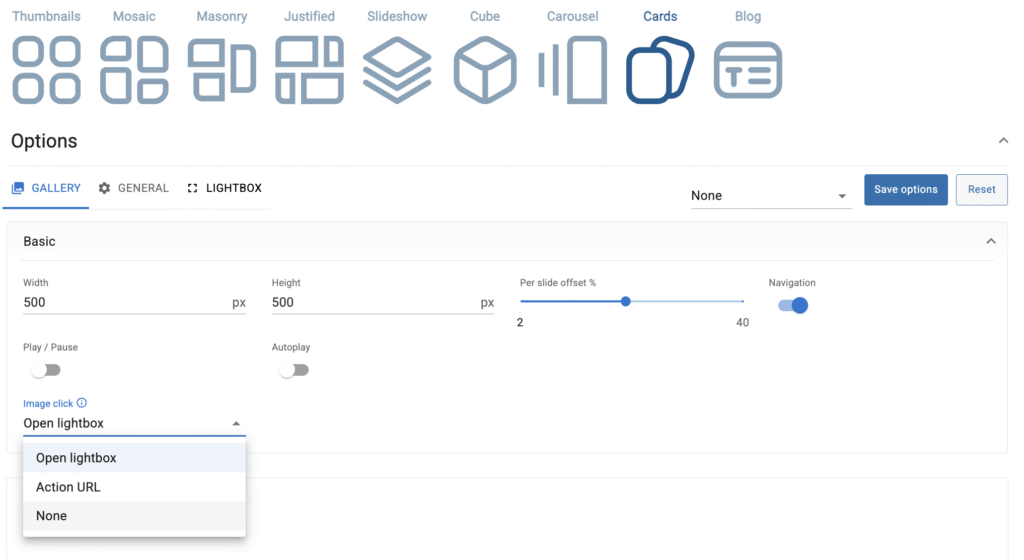Choose the Cube layout icon

(x=485, y=69)
